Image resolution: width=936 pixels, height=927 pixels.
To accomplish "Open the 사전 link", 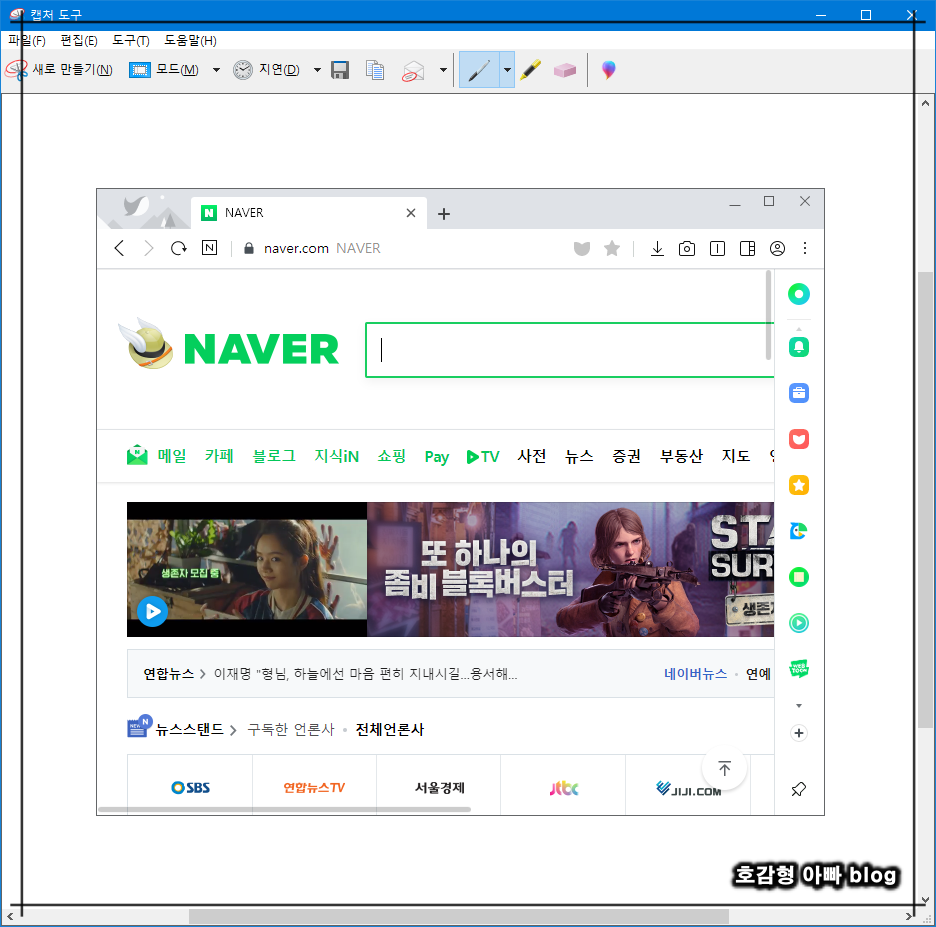I will pos(531,456).
